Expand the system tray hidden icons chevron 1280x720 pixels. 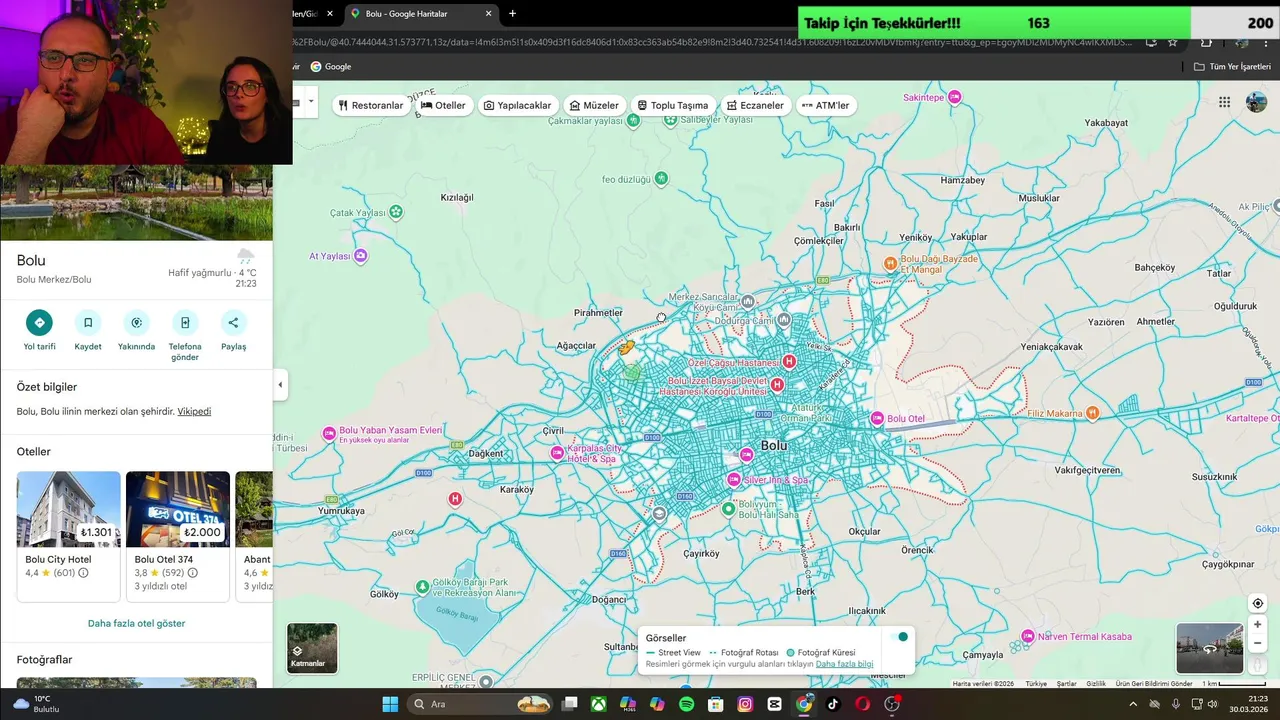[x=1133, y=704]
